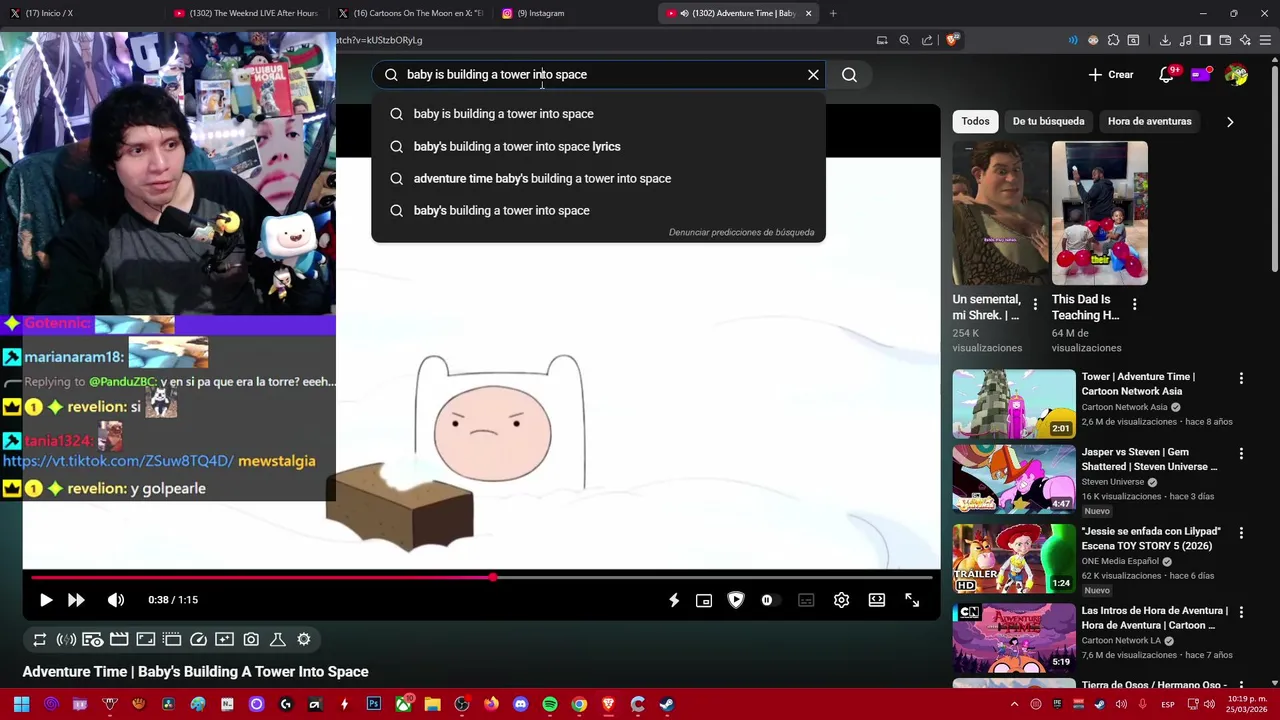Screen dimensions: 1280x720
Task: Open Windows Start menu
Action: pyautogui.click(x=21, y=704)
